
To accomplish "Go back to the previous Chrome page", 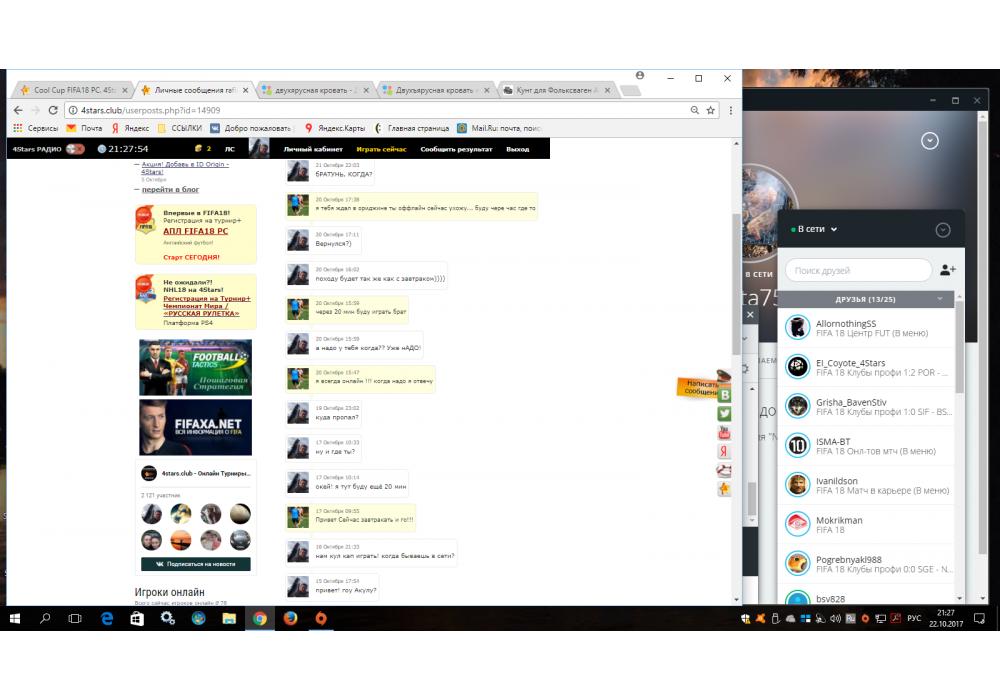I will pyautogui.click(x=18, y=110).
